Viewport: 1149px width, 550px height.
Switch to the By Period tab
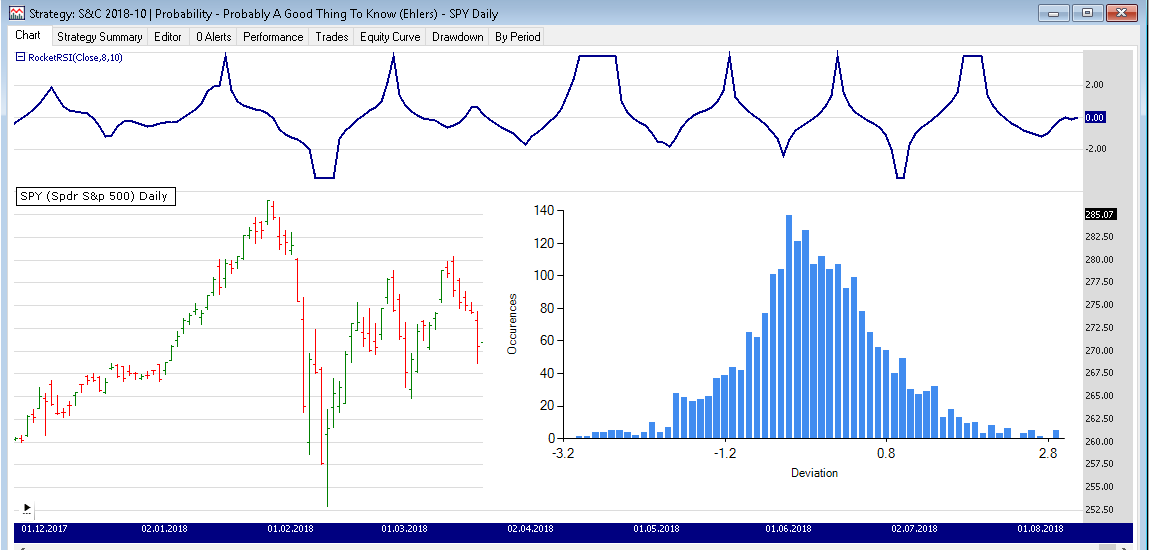517,37
